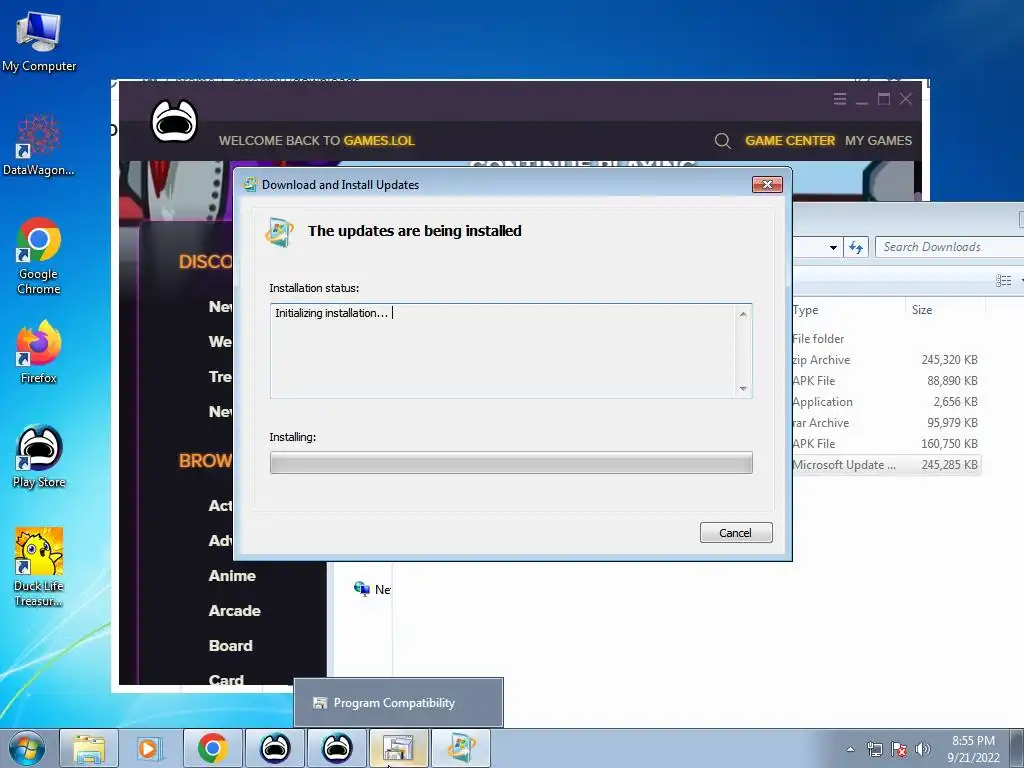Click the volume speaker tray icon
The height and width of the screenshot is (768, 1024).
(x=923, y=749)
